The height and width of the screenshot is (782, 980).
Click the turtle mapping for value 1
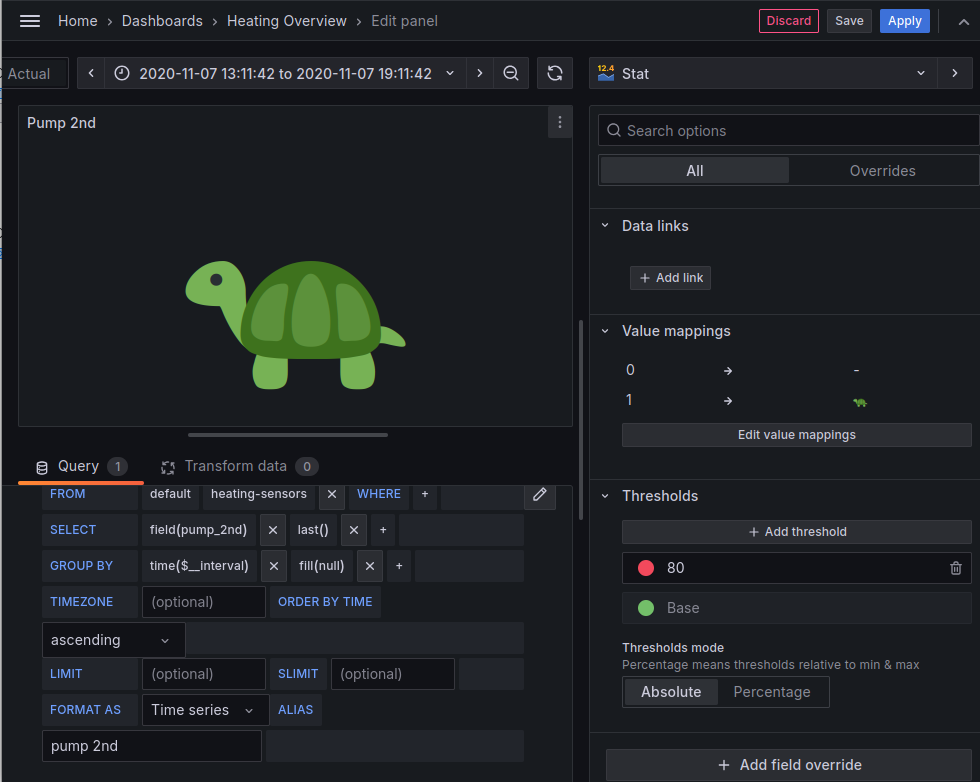coord(860,402)
